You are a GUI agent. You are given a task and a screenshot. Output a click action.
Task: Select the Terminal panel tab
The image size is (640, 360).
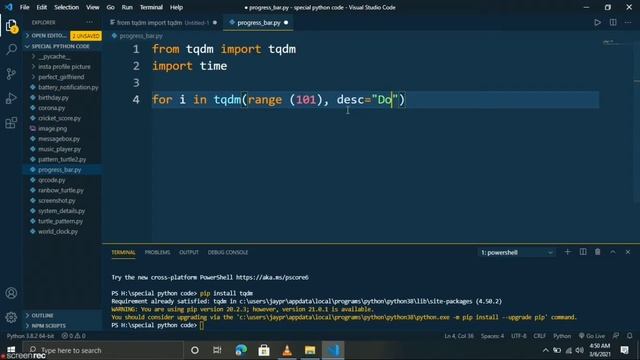coord(123,252)
